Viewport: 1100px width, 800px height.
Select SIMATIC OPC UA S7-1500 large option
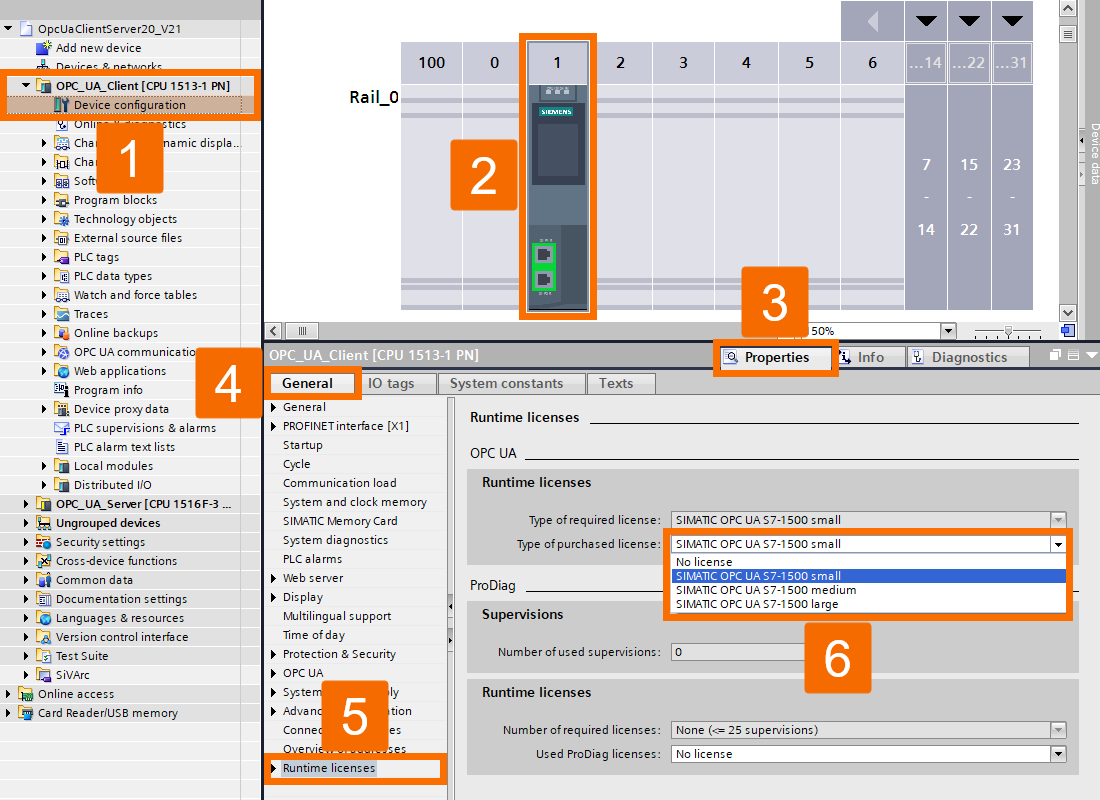pyautogui.click(x=868, y=604)
